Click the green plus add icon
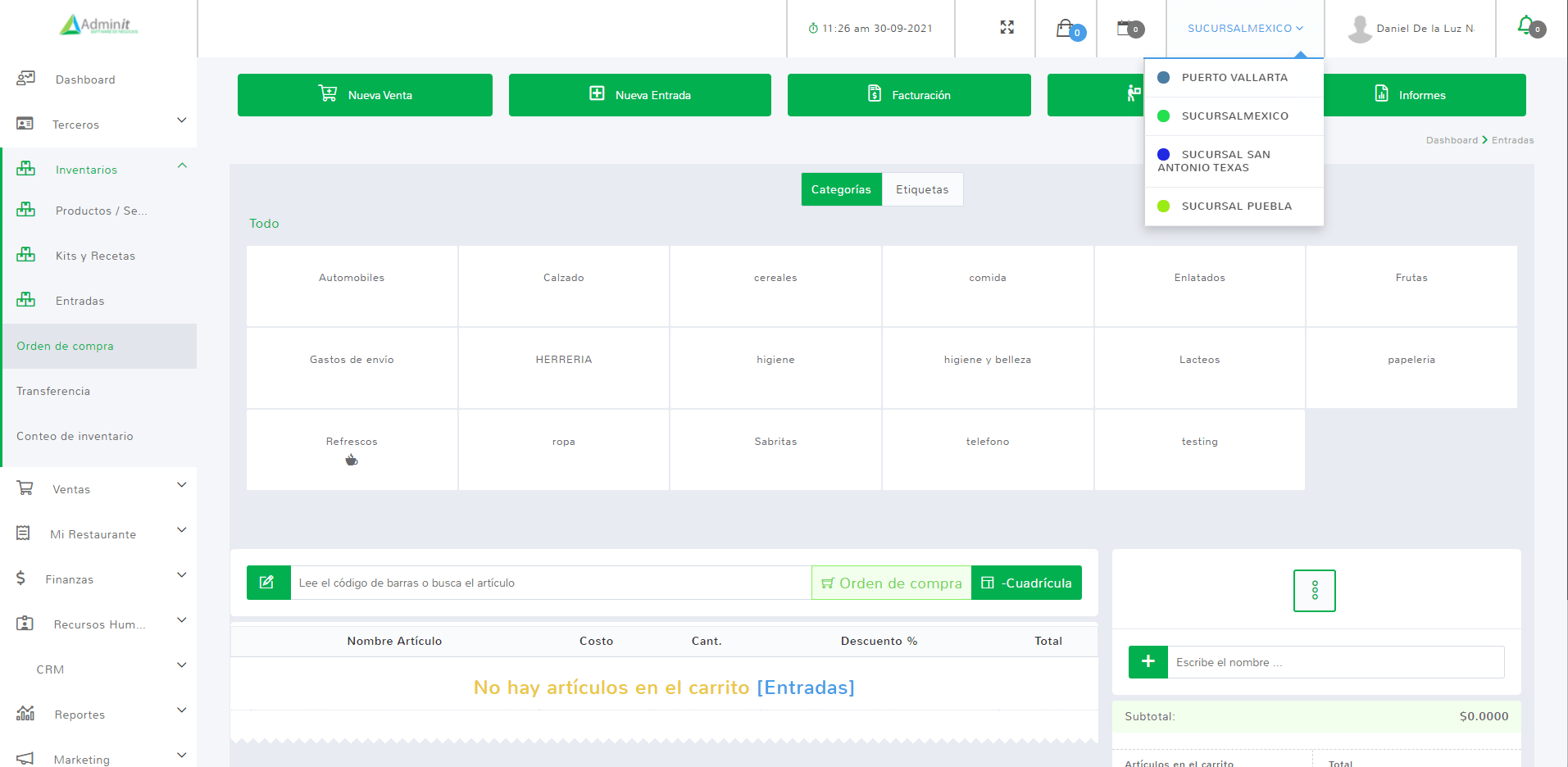This screenshot has height=767, width=1568. pos(1148,662)
